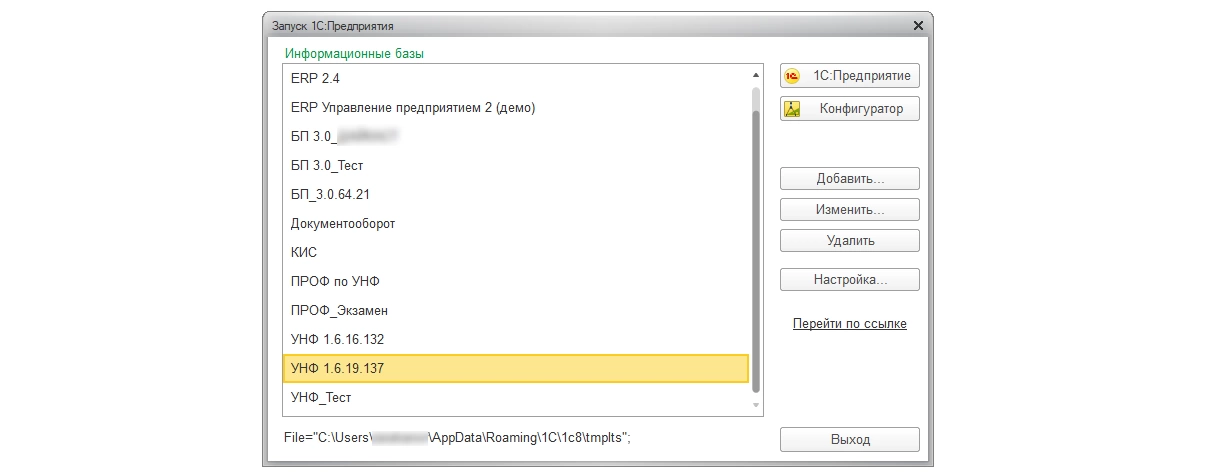
Task: Click the infobase list scrollbar thumb
Action: click(756, 250)
